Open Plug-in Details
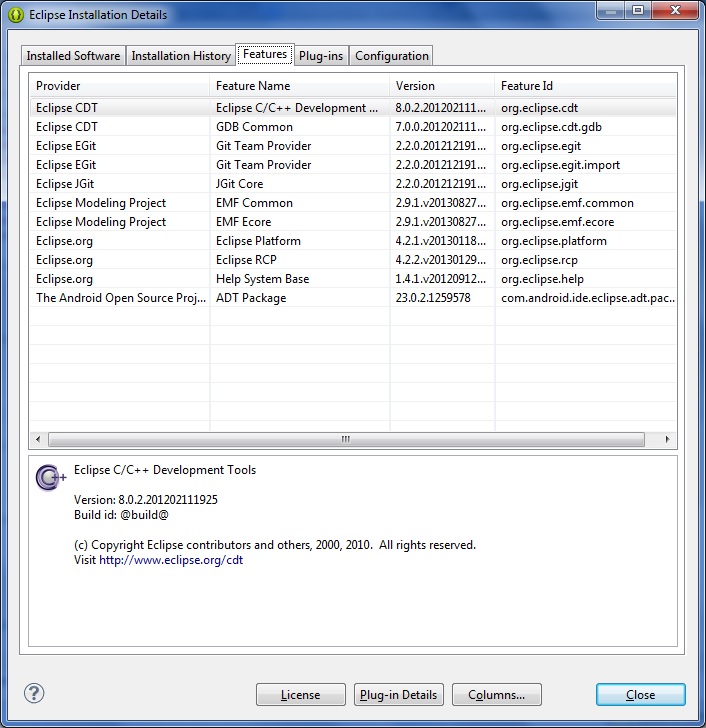706x728 pixels. point(399,695)
